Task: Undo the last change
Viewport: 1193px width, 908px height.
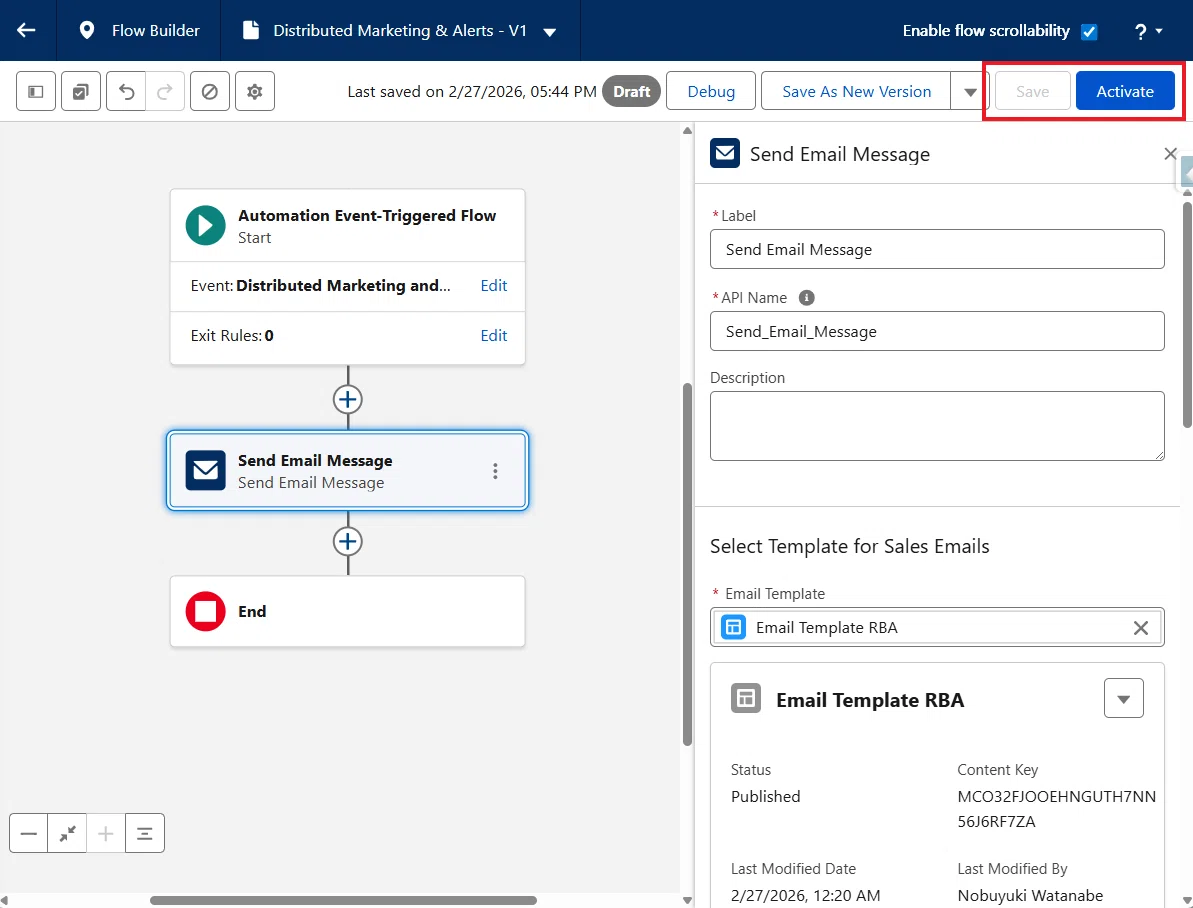Action: pyautogui.click(x=126, y=91)
